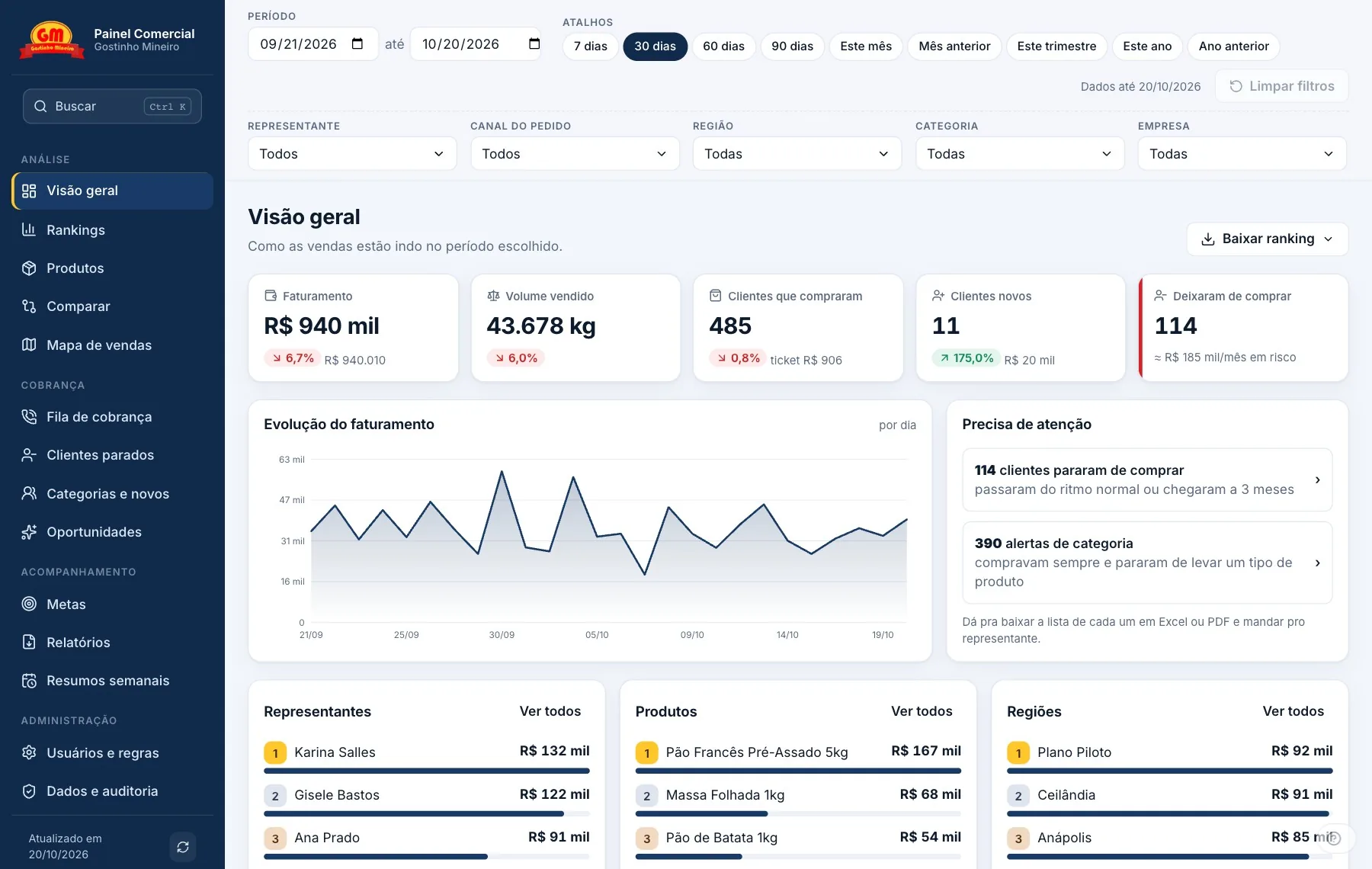Select the Este mês shortcut
This screenshot has width=1372, height=869.
coord(866,46)
